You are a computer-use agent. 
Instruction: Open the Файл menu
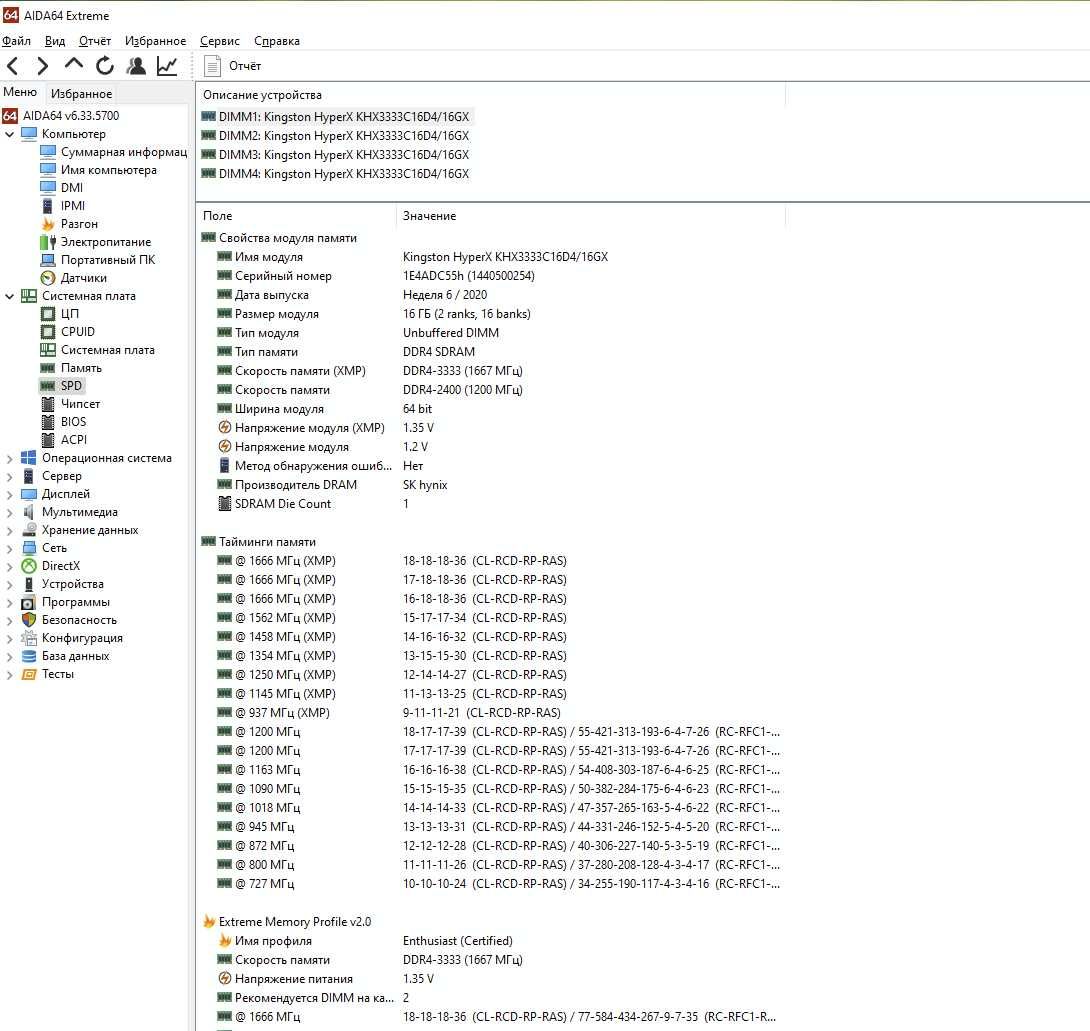point(16,41)
